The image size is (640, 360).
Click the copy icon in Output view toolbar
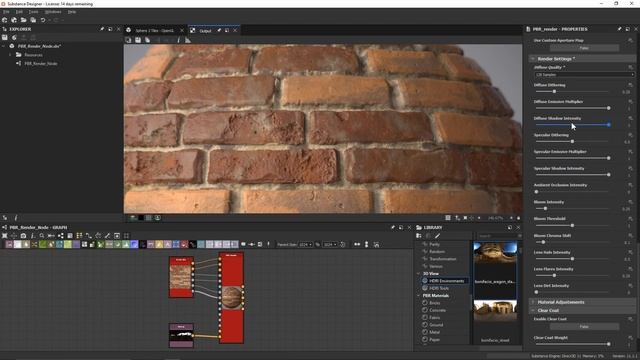coord(129,40)
